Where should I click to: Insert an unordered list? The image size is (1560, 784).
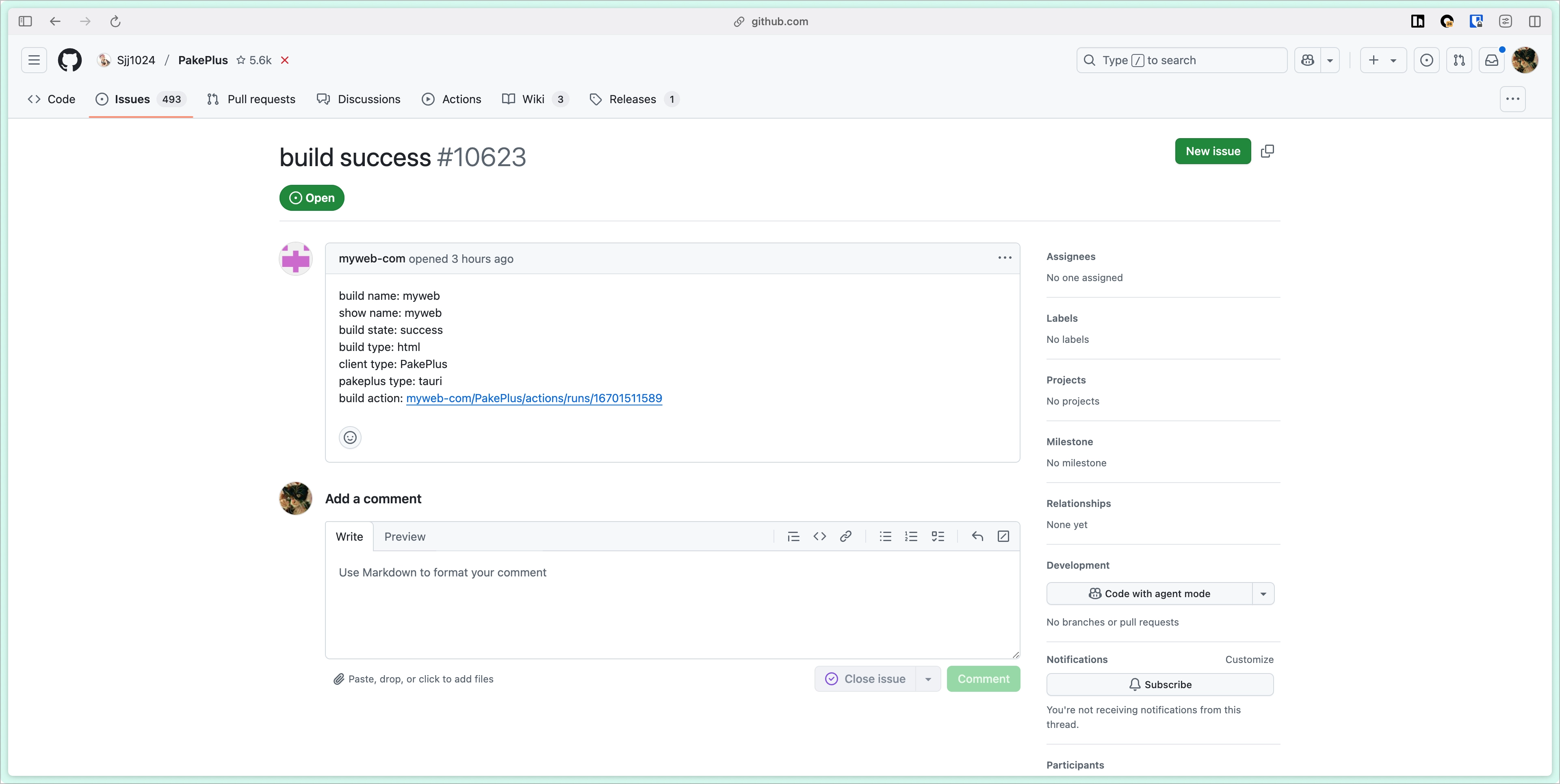[885, 536]
